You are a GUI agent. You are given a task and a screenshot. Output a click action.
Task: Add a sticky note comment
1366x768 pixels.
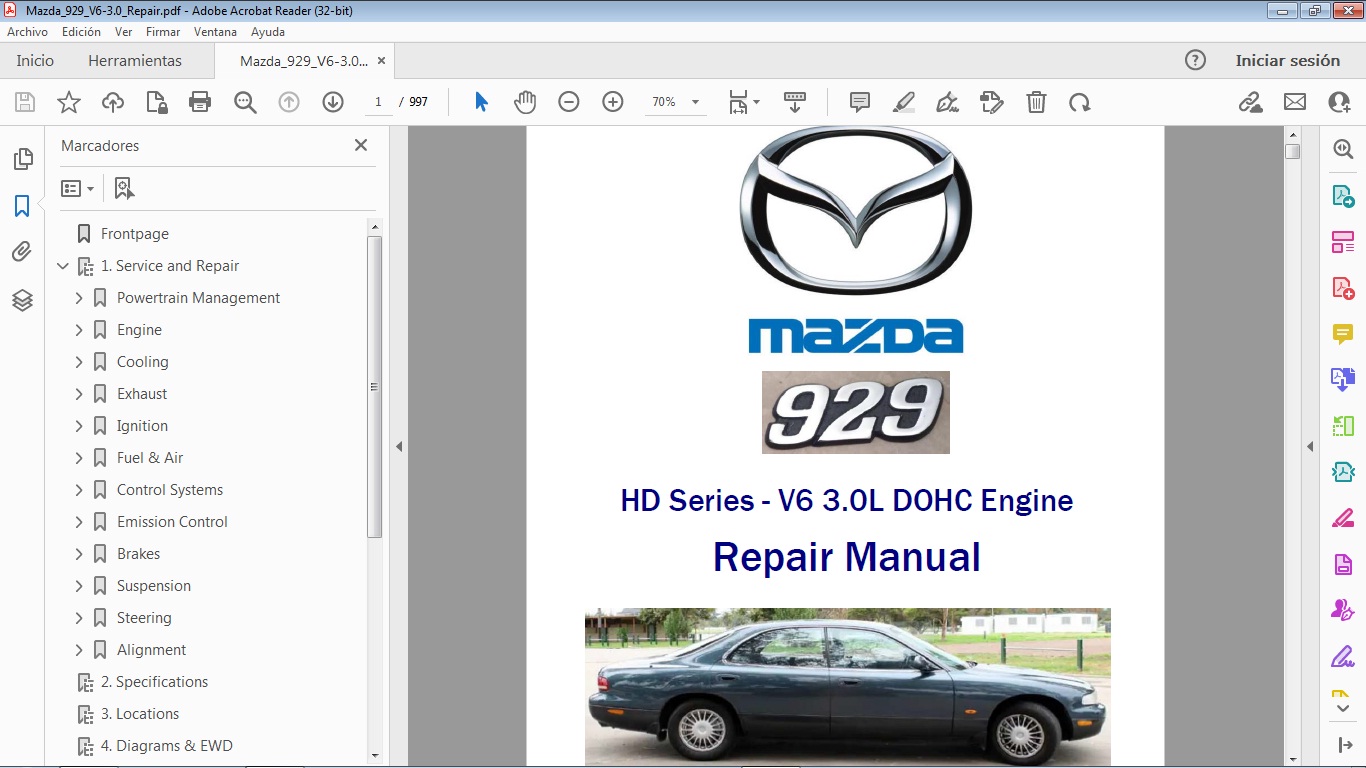point(858,101)
